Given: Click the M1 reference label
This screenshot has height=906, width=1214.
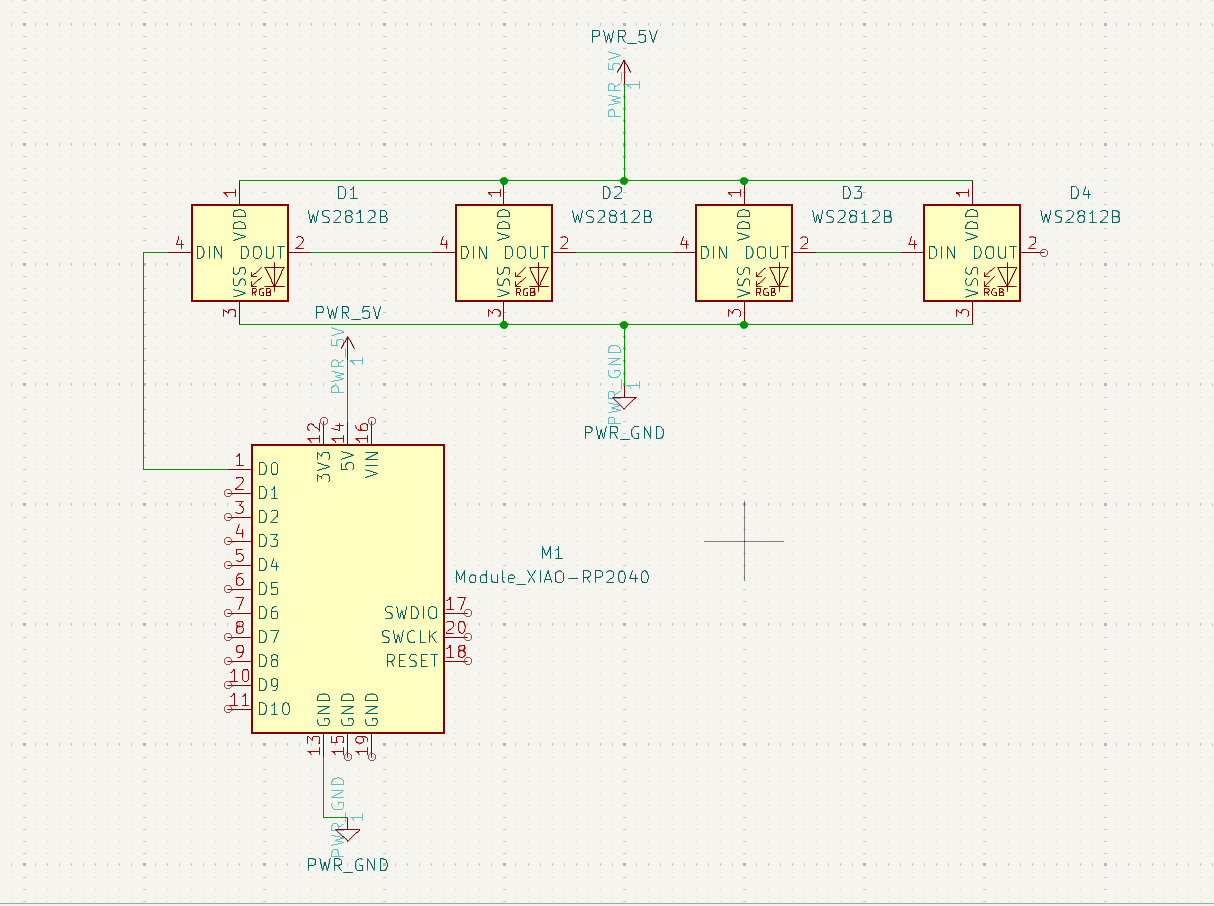Looking at the screenshot, I should tap(553, 553).
